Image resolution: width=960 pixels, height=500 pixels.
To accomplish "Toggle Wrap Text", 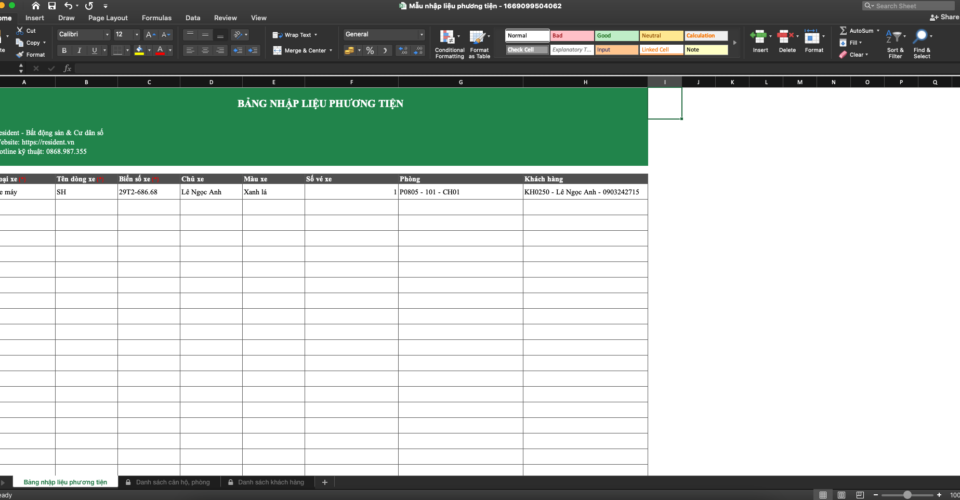I will (294, 35).
